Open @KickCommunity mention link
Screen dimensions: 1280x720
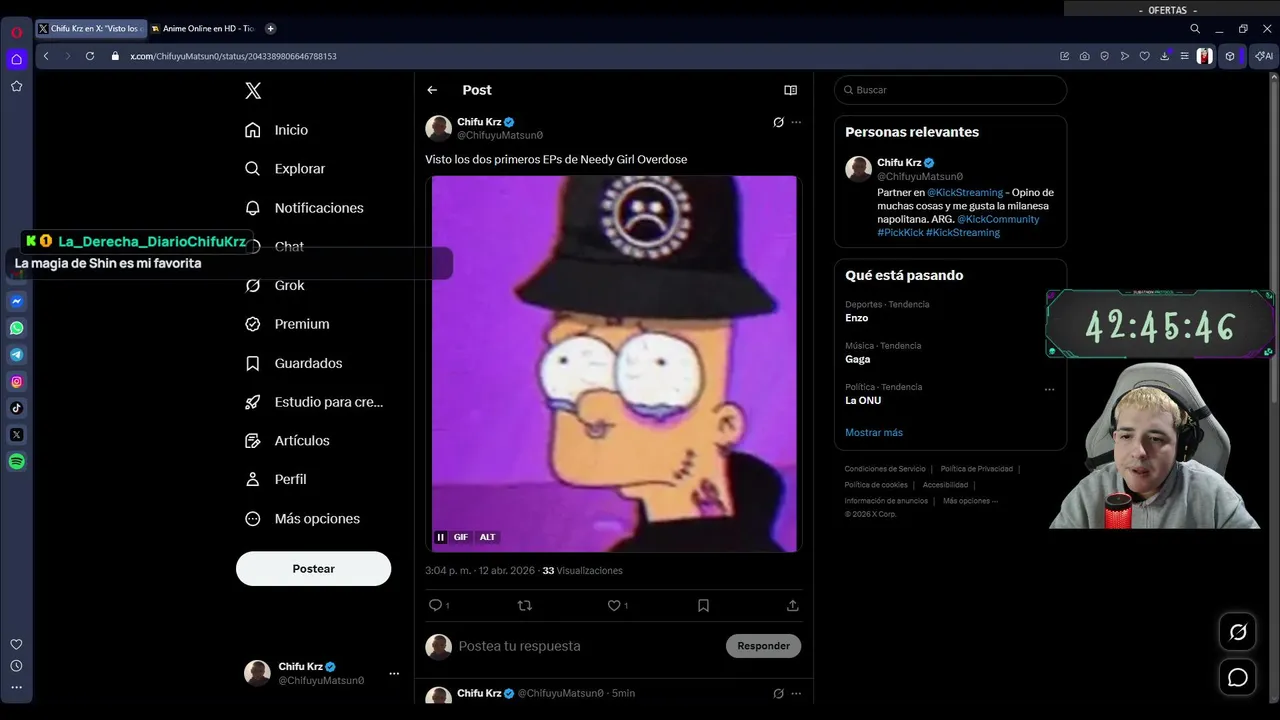tap(998, 219)
